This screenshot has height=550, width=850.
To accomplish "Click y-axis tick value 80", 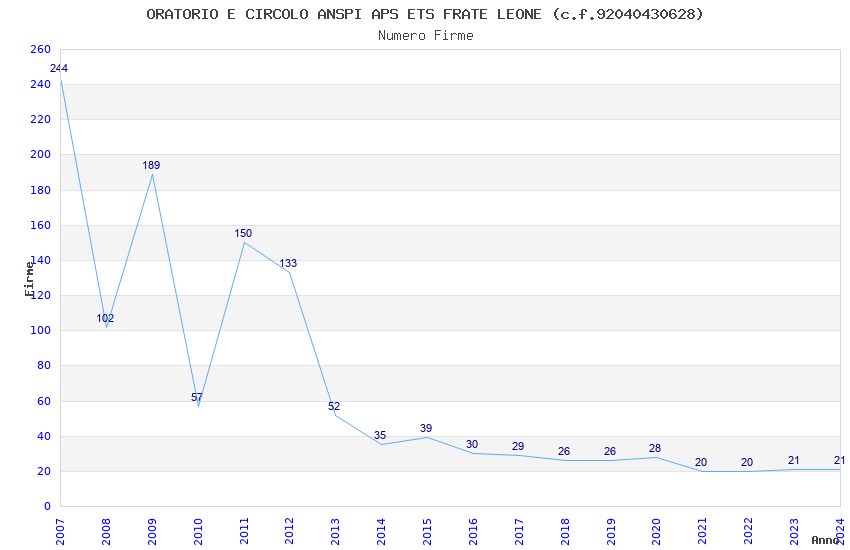I will [44, 366].
